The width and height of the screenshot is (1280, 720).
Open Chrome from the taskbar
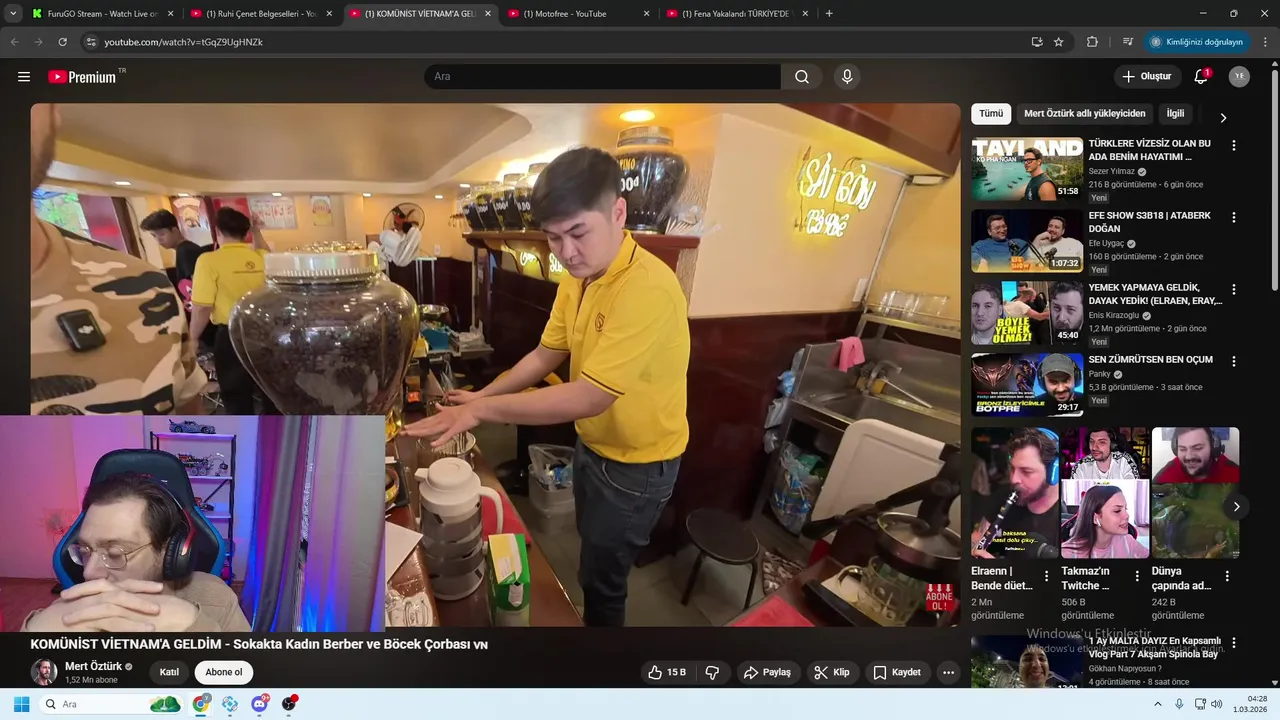click(201, 704)
